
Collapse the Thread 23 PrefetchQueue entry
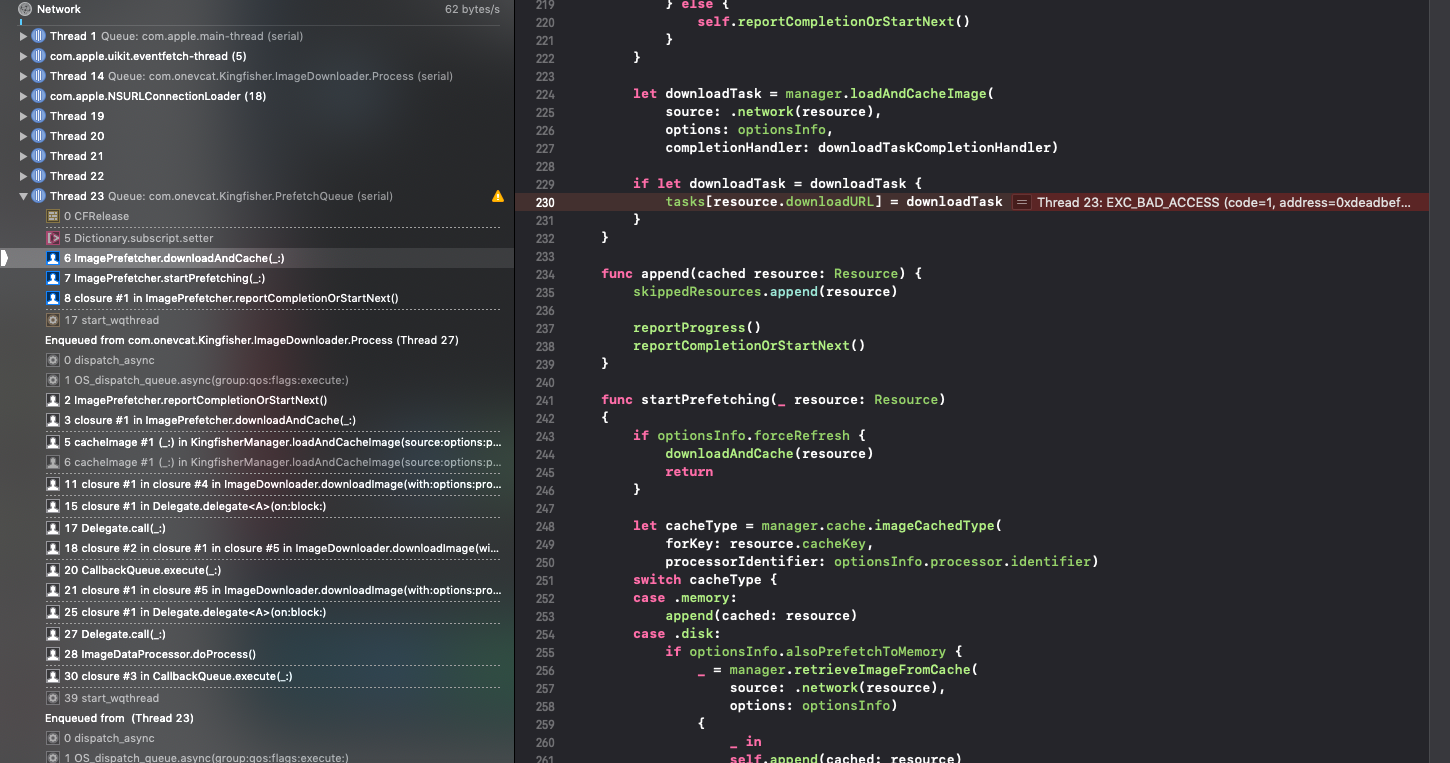click(x=22, y=196)
